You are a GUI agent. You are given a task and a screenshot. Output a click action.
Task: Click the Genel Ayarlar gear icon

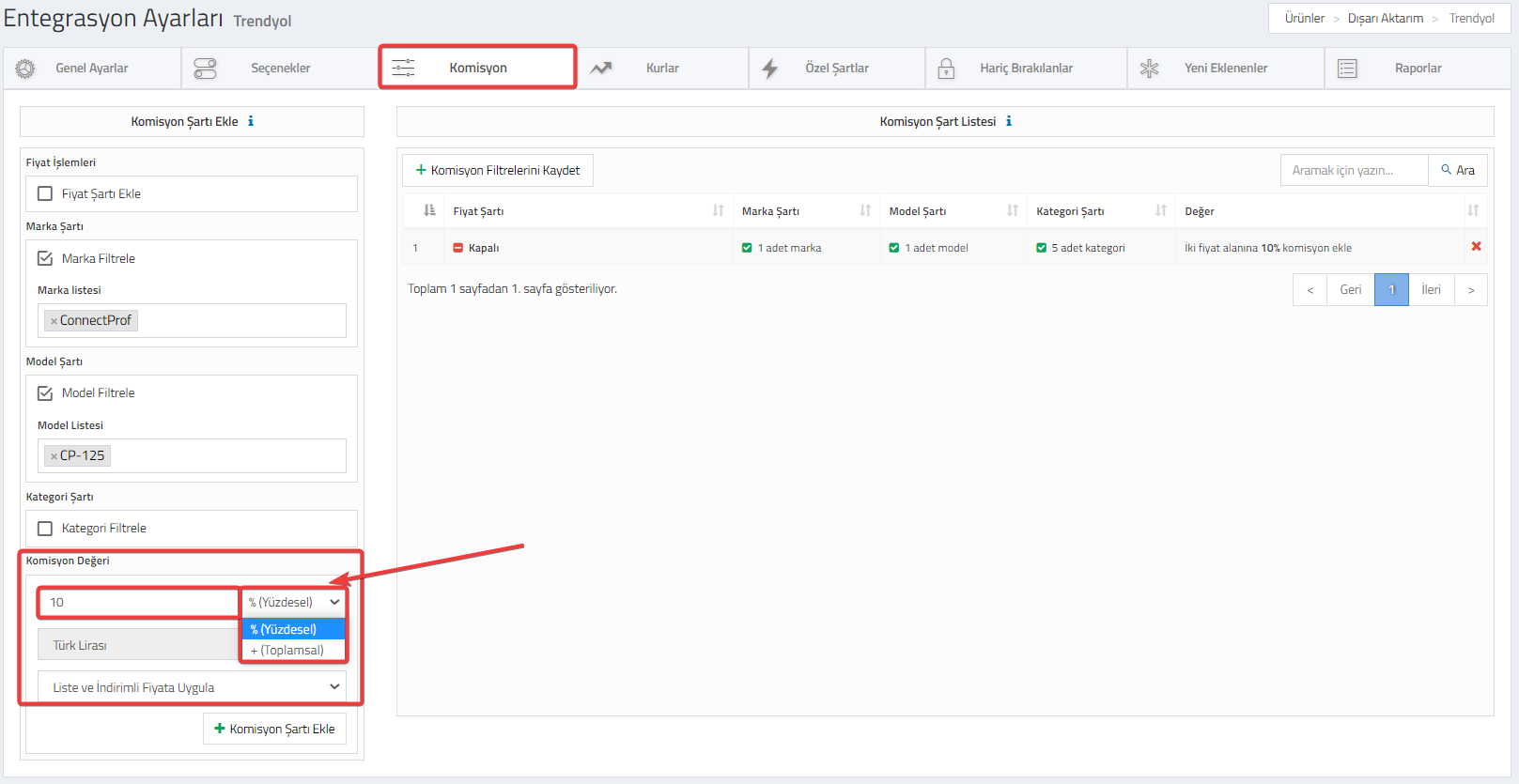coord(25,69)
